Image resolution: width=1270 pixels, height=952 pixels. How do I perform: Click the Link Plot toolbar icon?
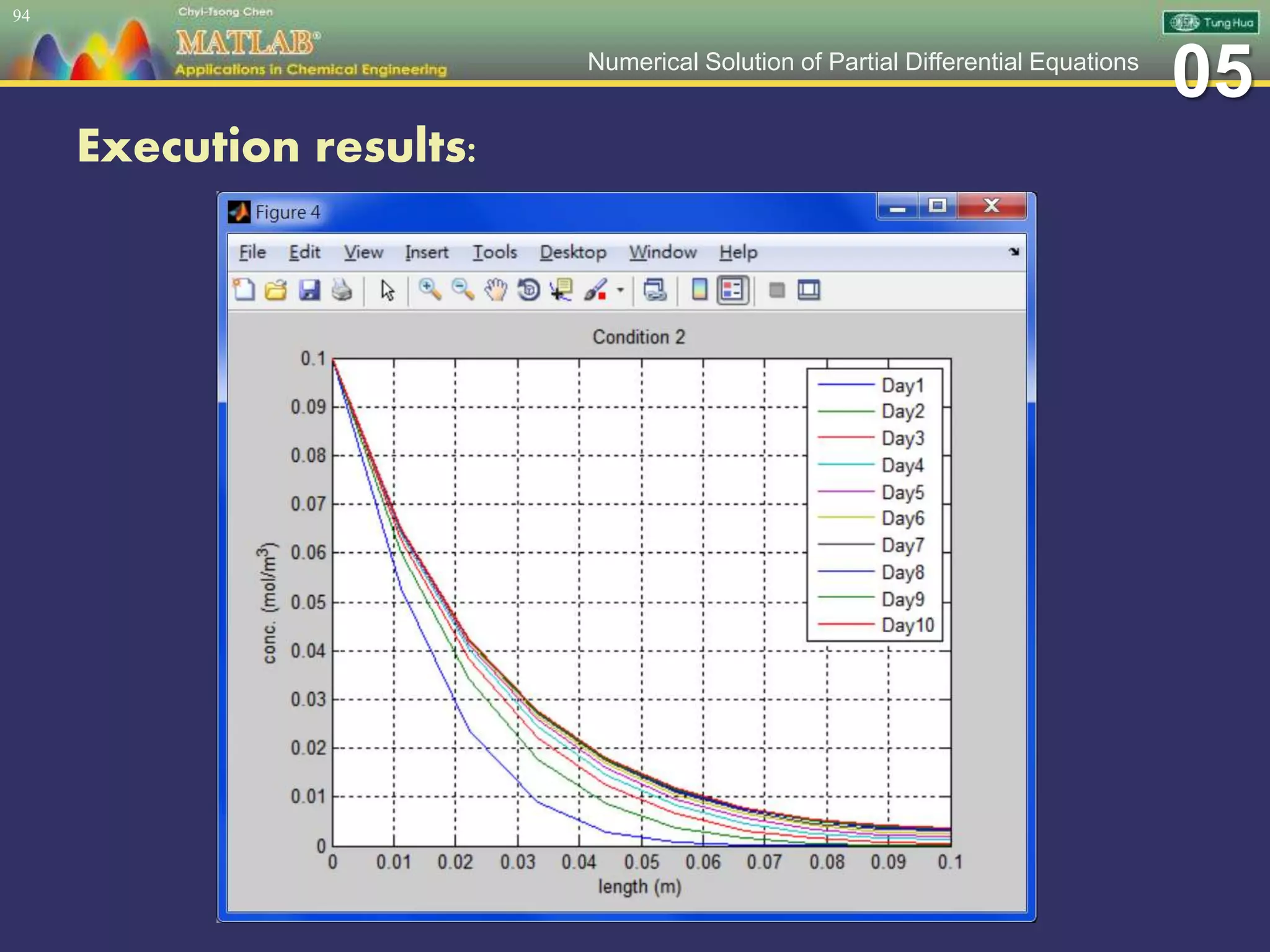(655, 289)
